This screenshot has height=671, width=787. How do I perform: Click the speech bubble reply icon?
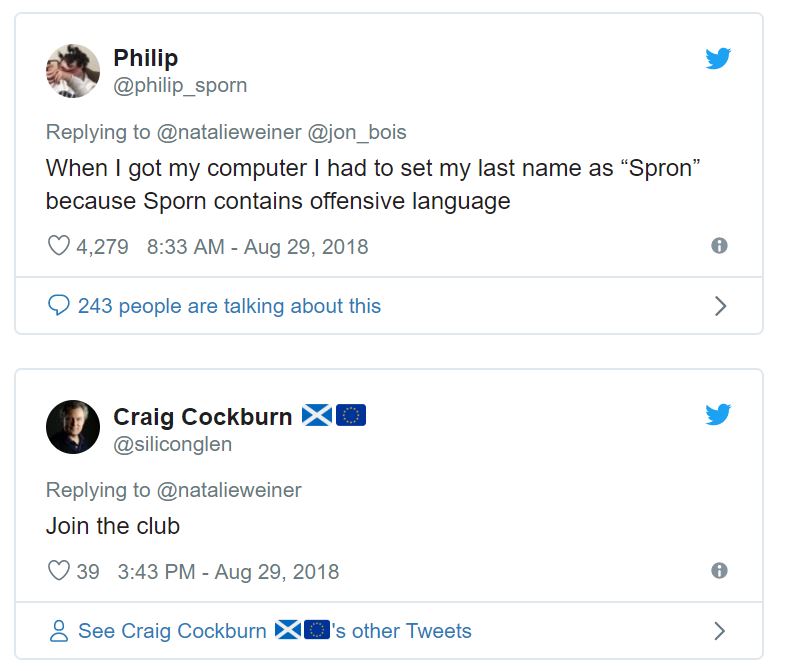coord(59,306)
